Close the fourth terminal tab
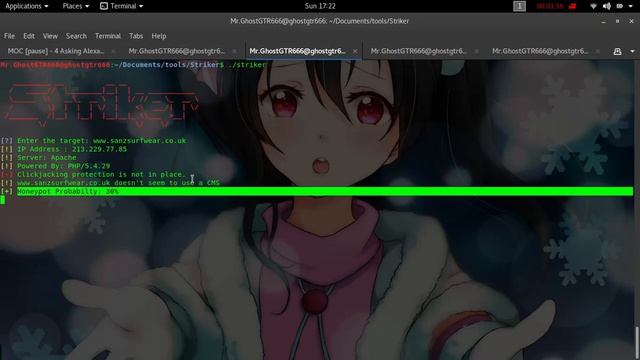The height and width of the screenshot is (360, 640). click(x=476, y=51)
